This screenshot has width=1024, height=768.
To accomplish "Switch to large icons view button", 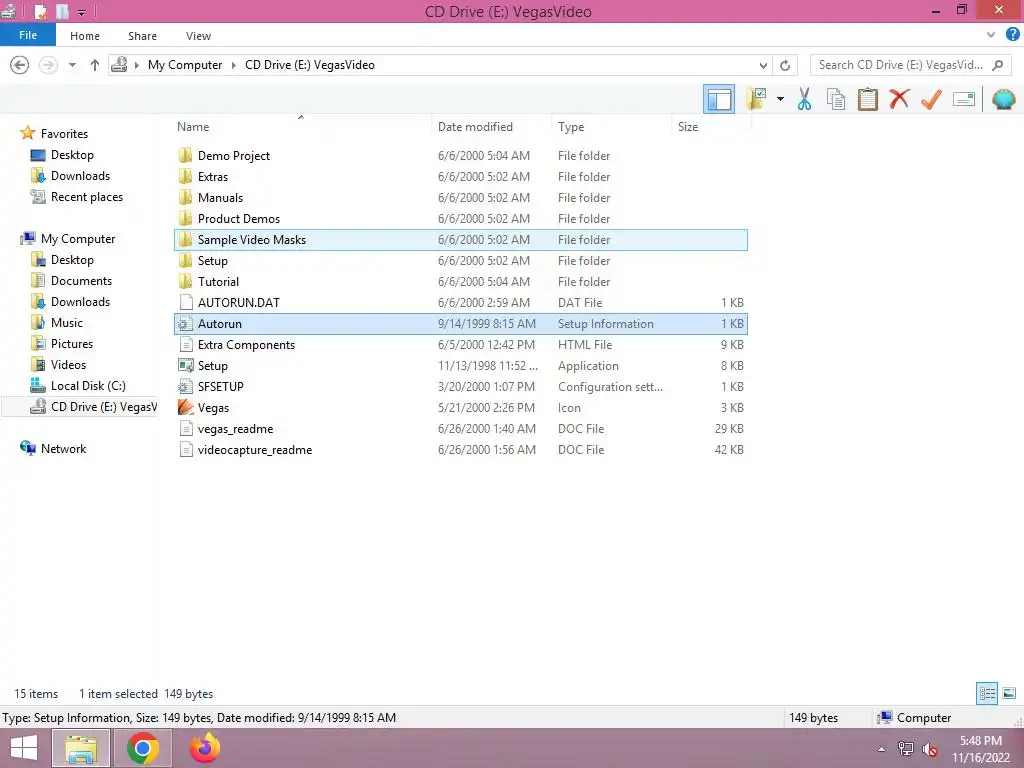I will click(x=1009, y=693).
